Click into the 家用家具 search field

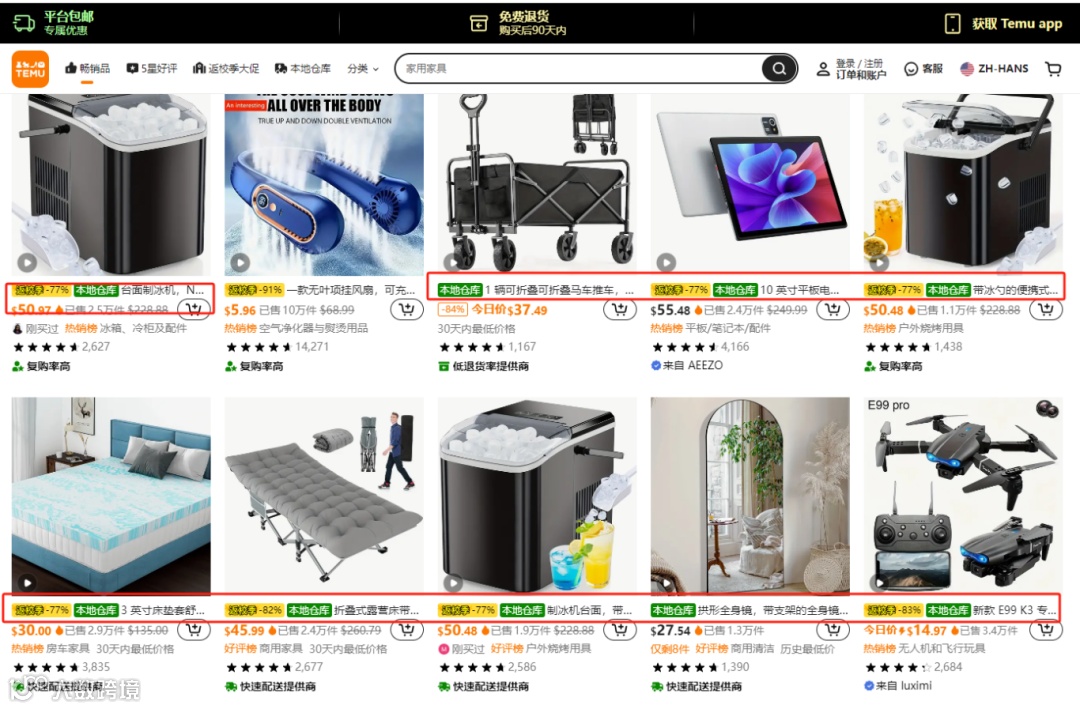579,69
